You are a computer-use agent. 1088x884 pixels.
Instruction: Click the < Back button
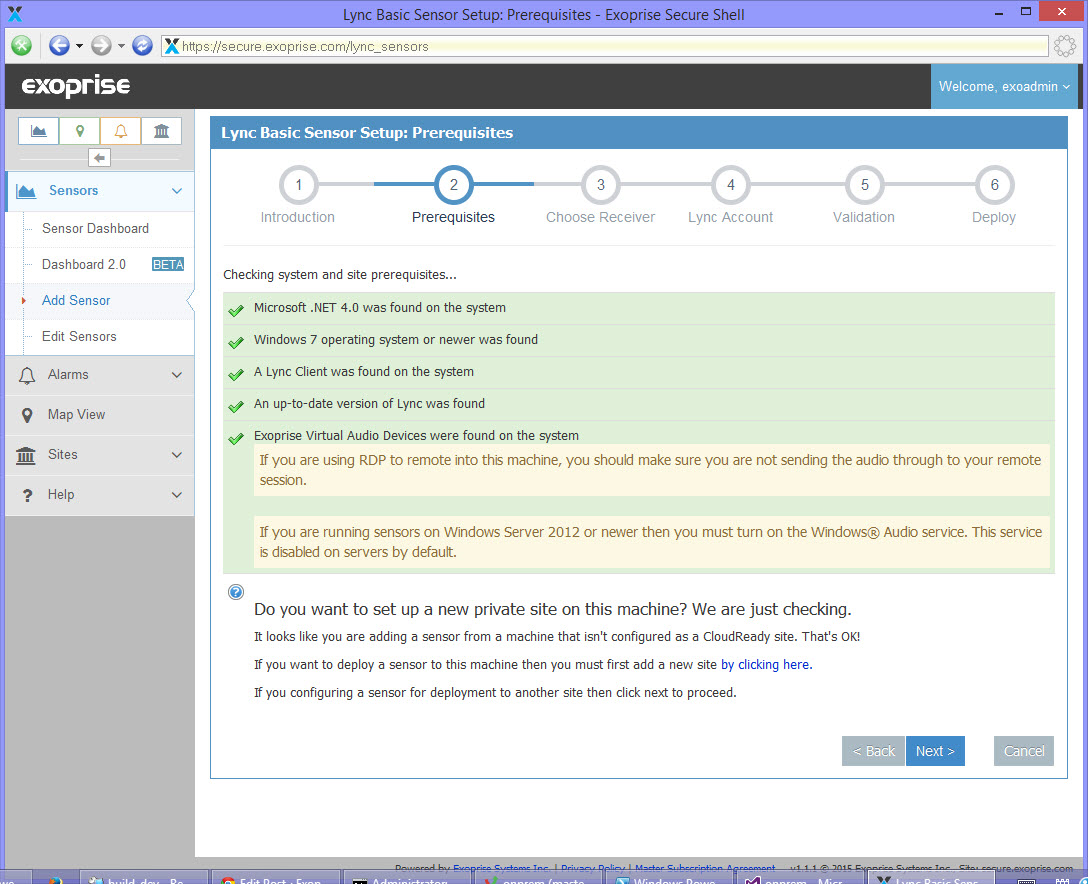tap(873, 751)
